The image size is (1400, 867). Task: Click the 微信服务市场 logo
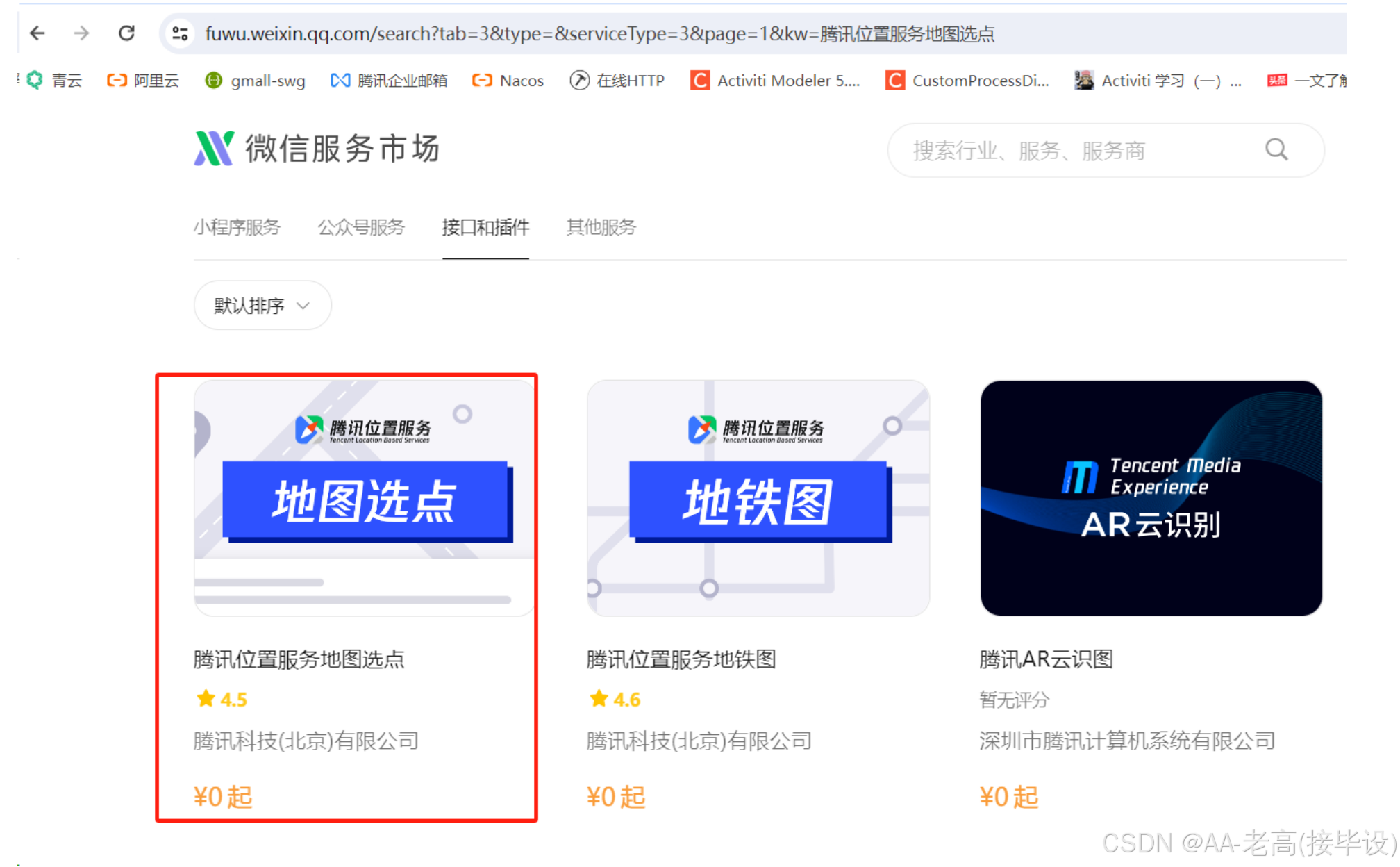tap(317, 149)
